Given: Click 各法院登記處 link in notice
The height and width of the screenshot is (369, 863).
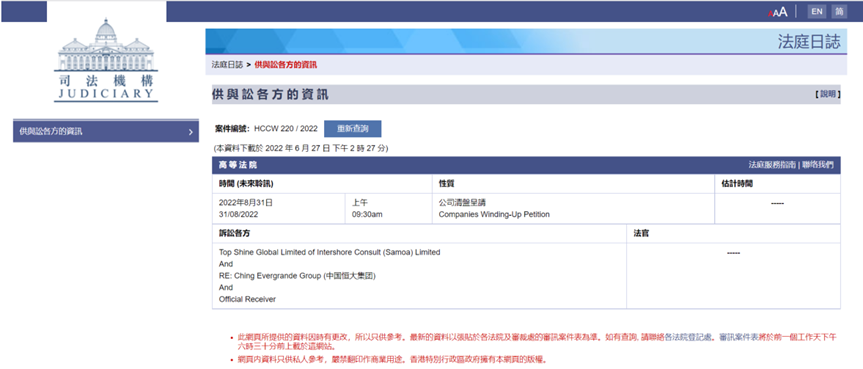Looking at the screenshot, I should tap(688, 338).
